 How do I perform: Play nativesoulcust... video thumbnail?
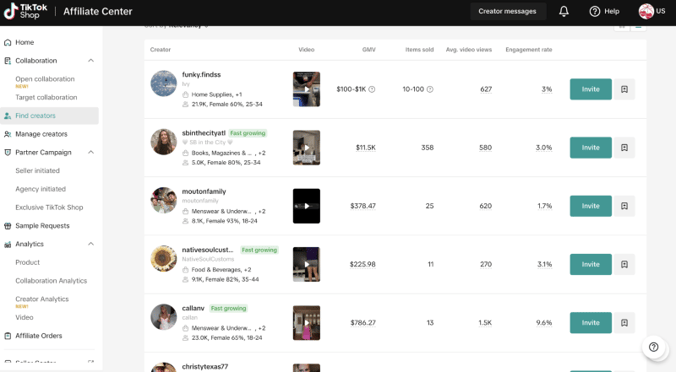[x=307, y=264]
